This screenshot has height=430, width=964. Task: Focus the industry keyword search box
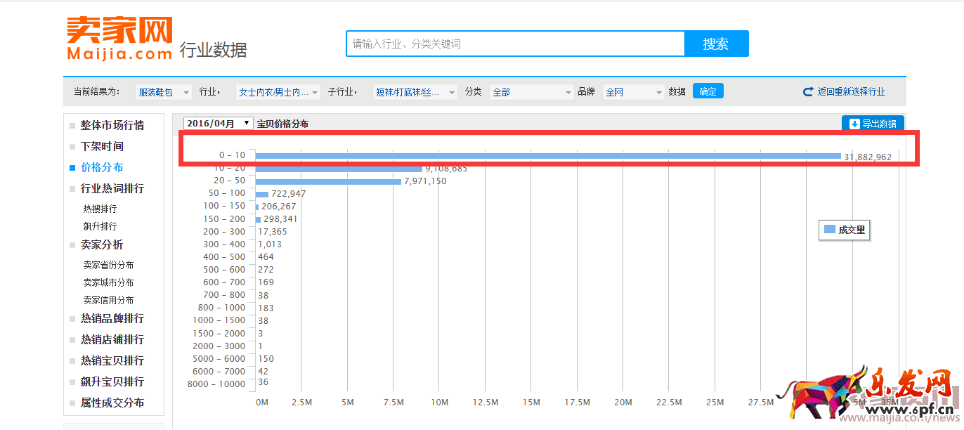[515, 44]
